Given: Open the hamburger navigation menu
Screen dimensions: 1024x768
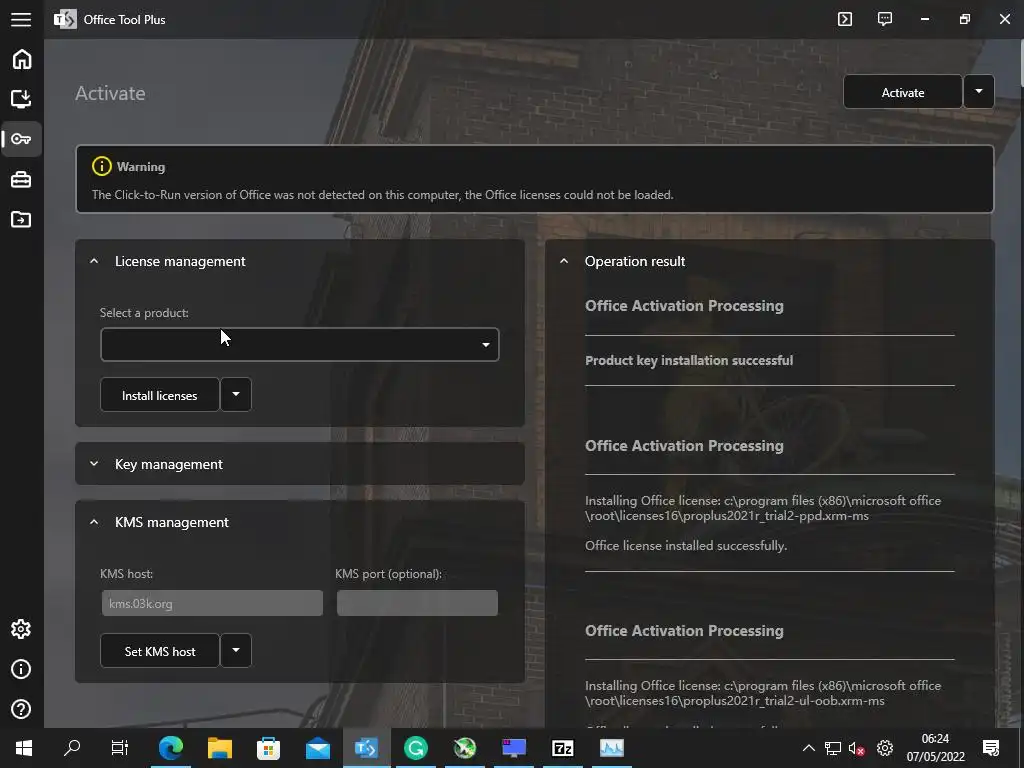Looking at the screenshot, I should [x=21, y=20].
